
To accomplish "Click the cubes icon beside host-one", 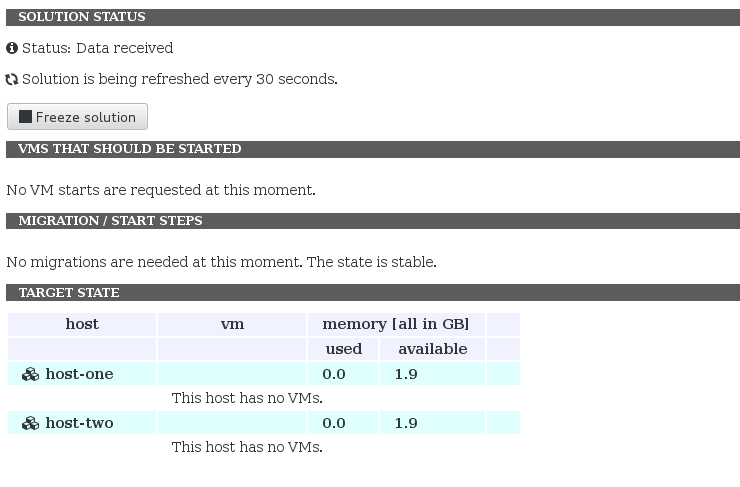I will (x=31, y=374).
